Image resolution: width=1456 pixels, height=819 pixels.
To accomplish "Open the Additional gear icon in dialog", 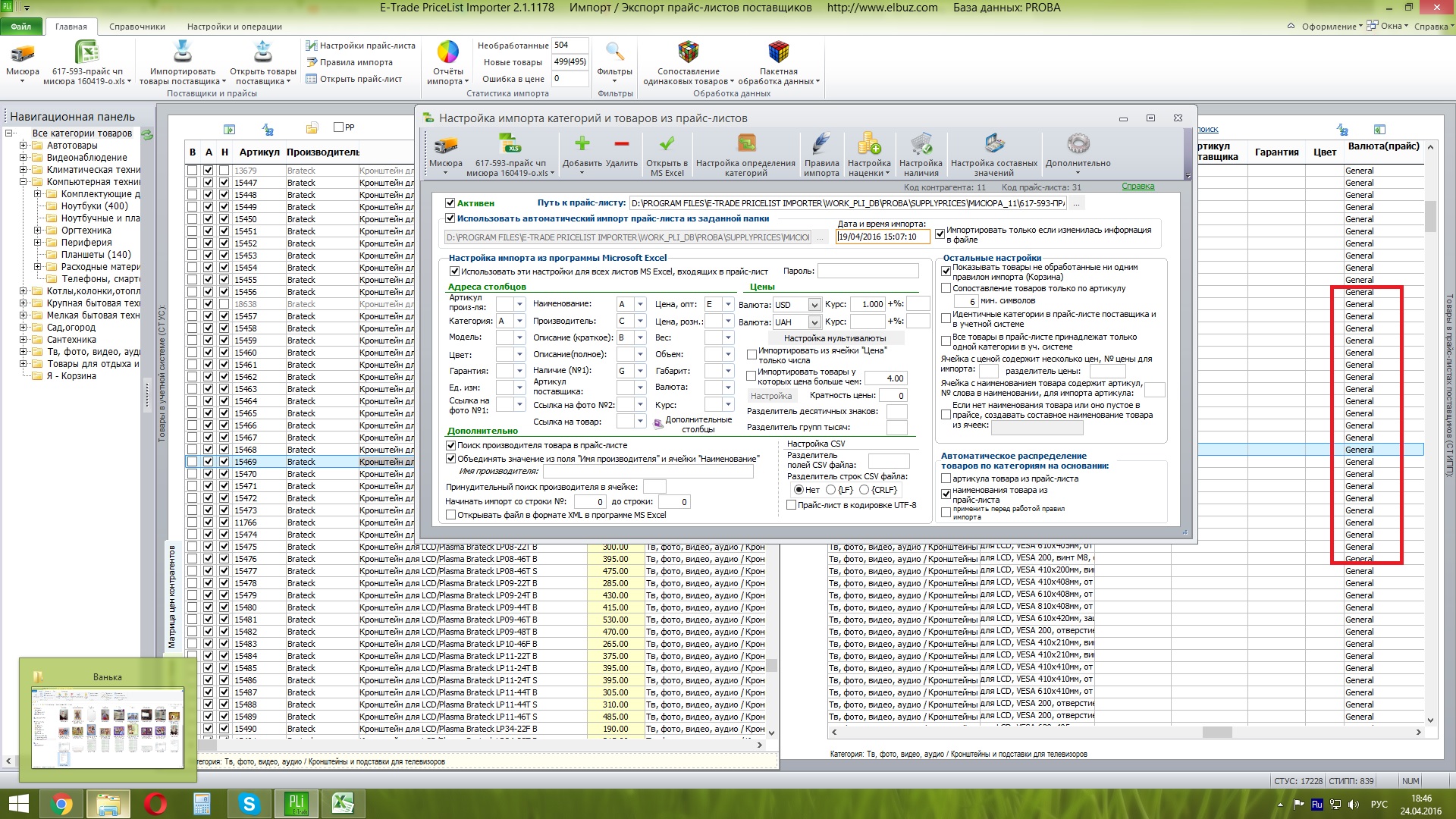I will (1078, 143).
